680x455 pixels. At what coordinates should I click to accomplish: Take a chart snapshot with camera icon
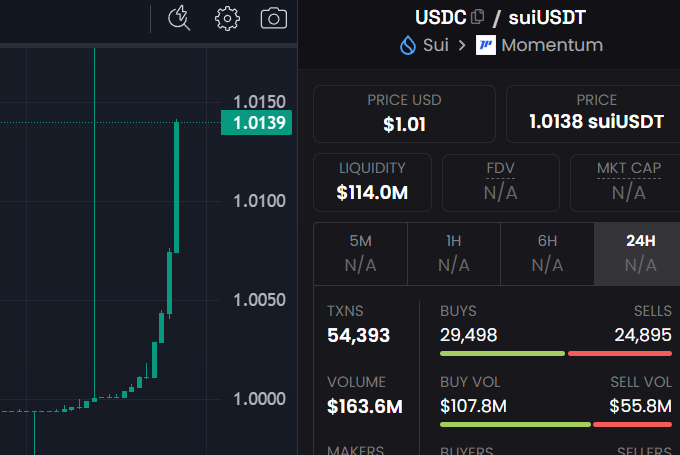point(274,19)
